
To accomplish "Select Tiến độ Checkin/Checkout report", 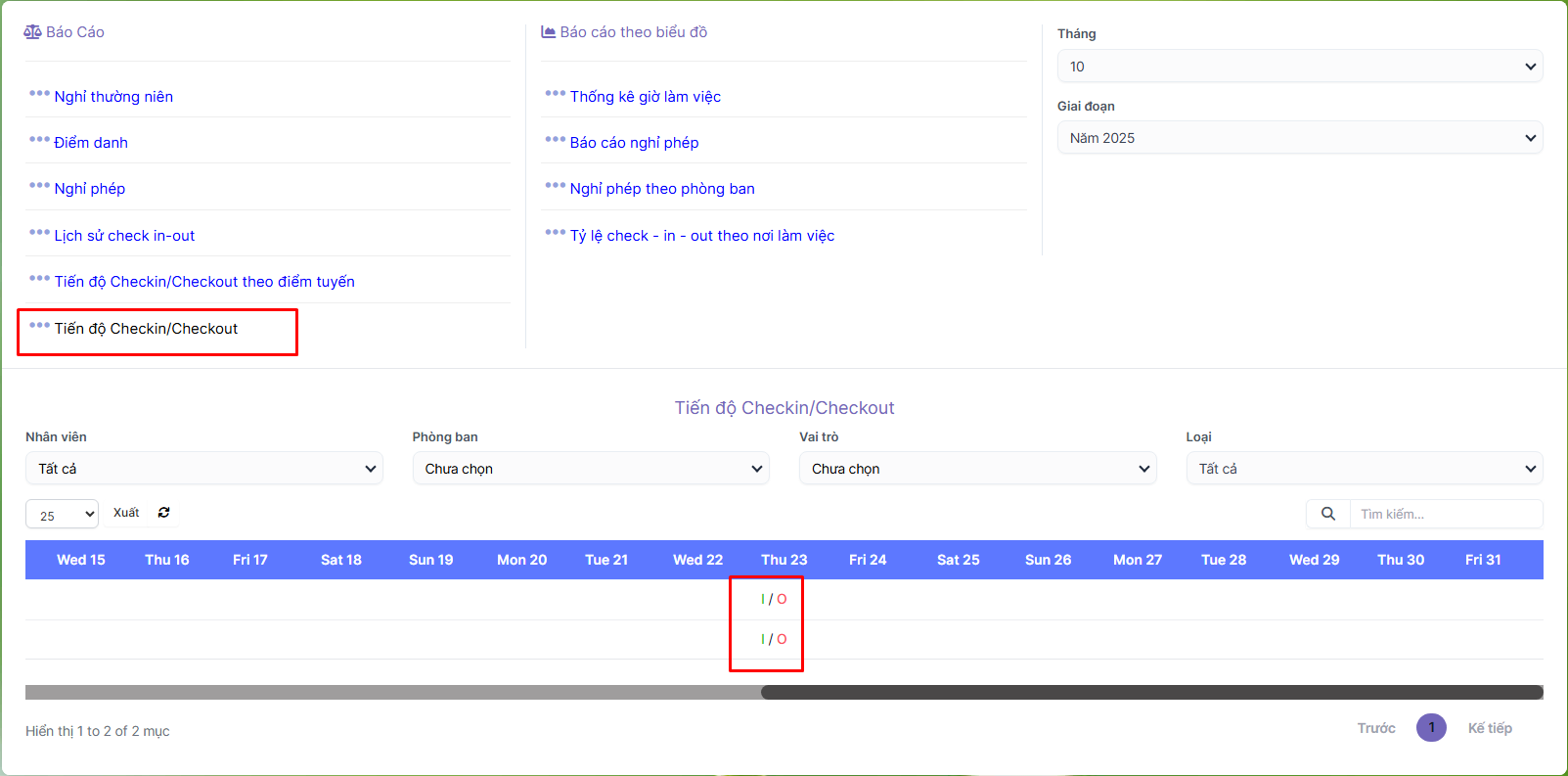I will tap(146, 329).
